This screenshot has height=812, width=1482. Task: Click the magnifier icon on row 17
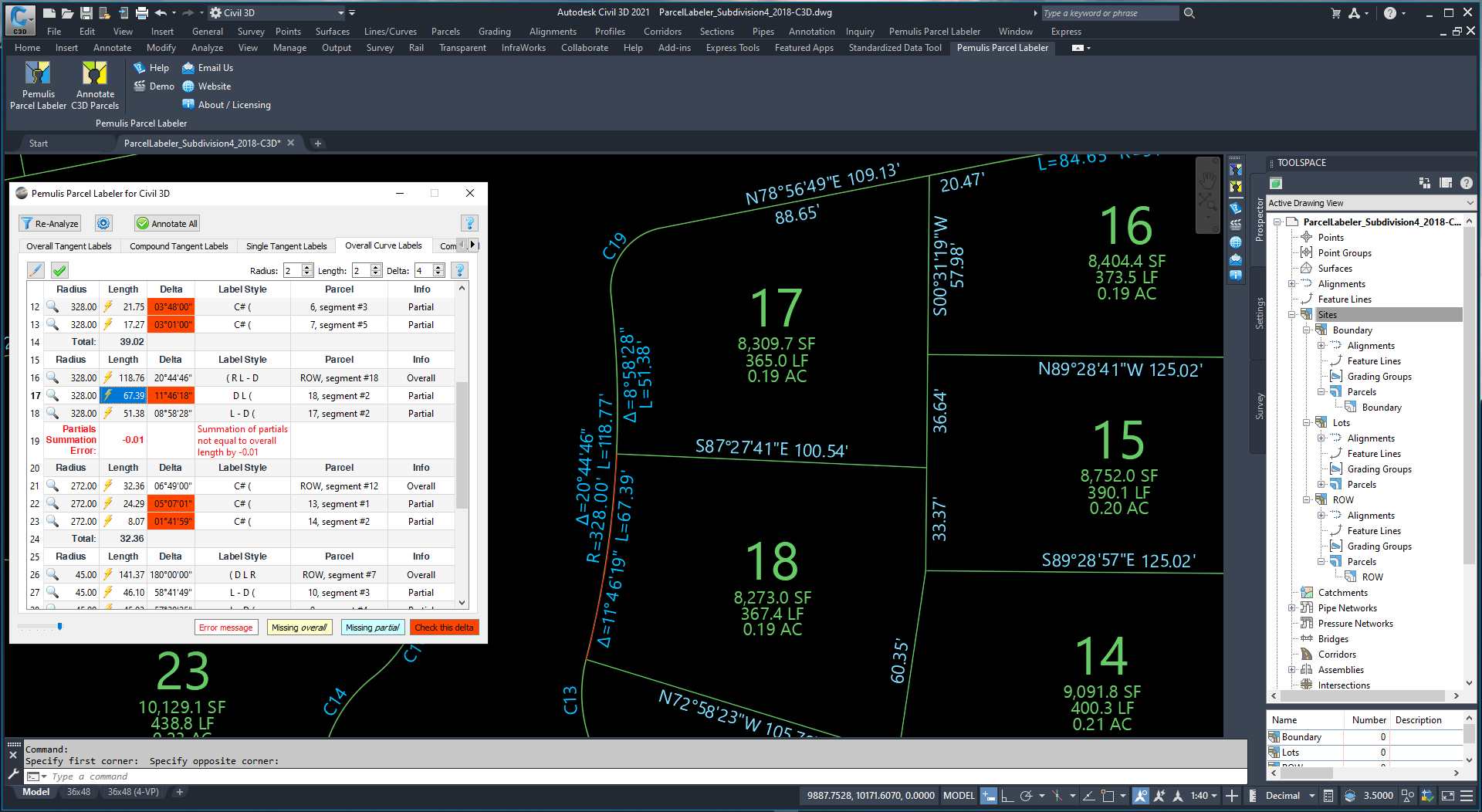pyautogui.click(x=52, y=396)
